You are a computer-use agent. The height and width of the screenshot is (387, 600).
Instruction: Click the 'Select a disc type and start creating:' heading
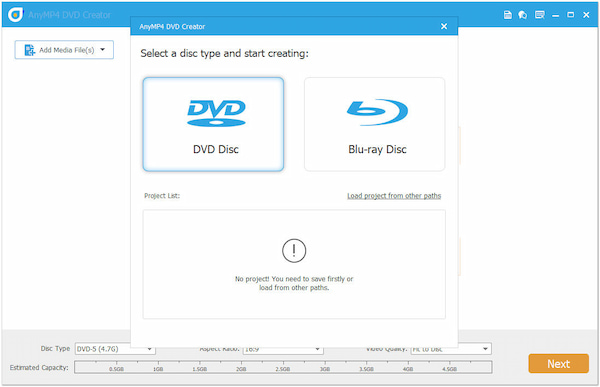(224, 53)
